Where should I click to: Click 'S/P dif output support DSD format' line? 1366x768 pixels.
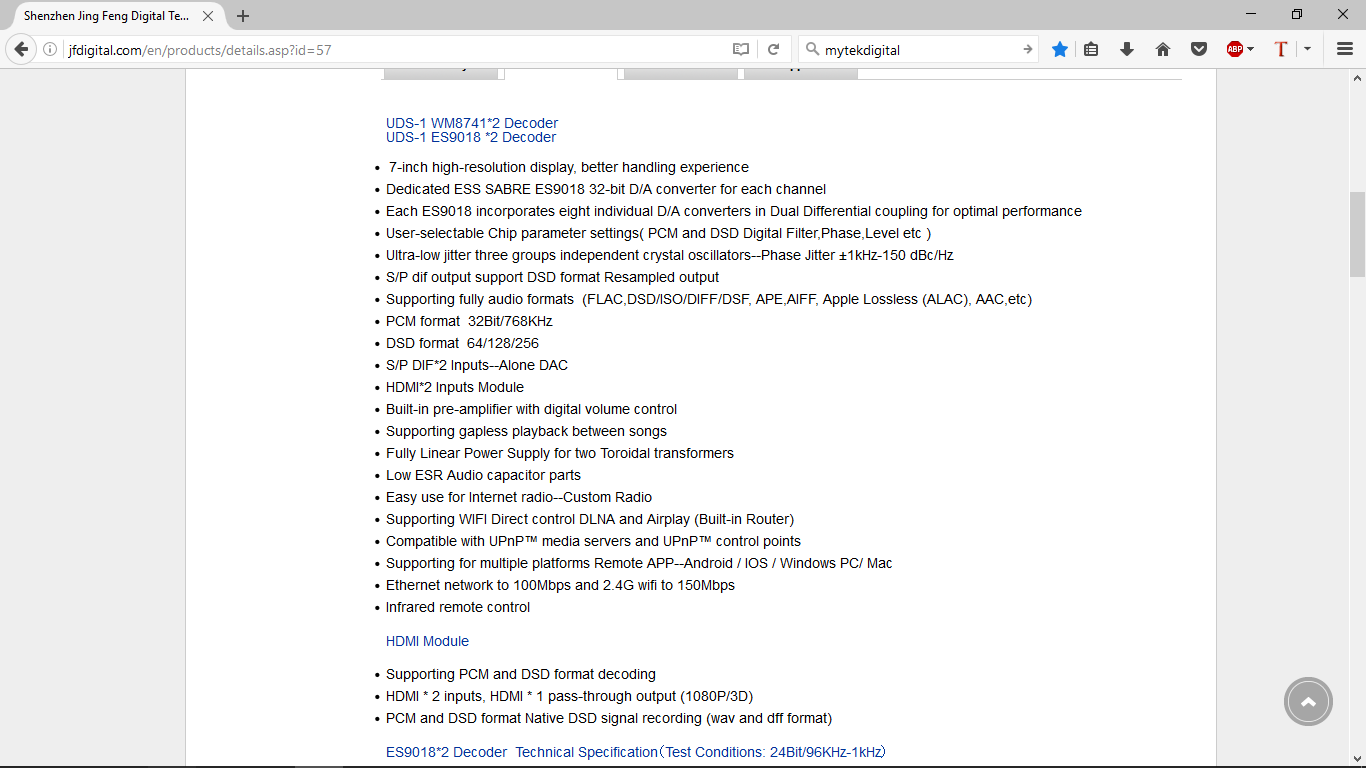552,277
